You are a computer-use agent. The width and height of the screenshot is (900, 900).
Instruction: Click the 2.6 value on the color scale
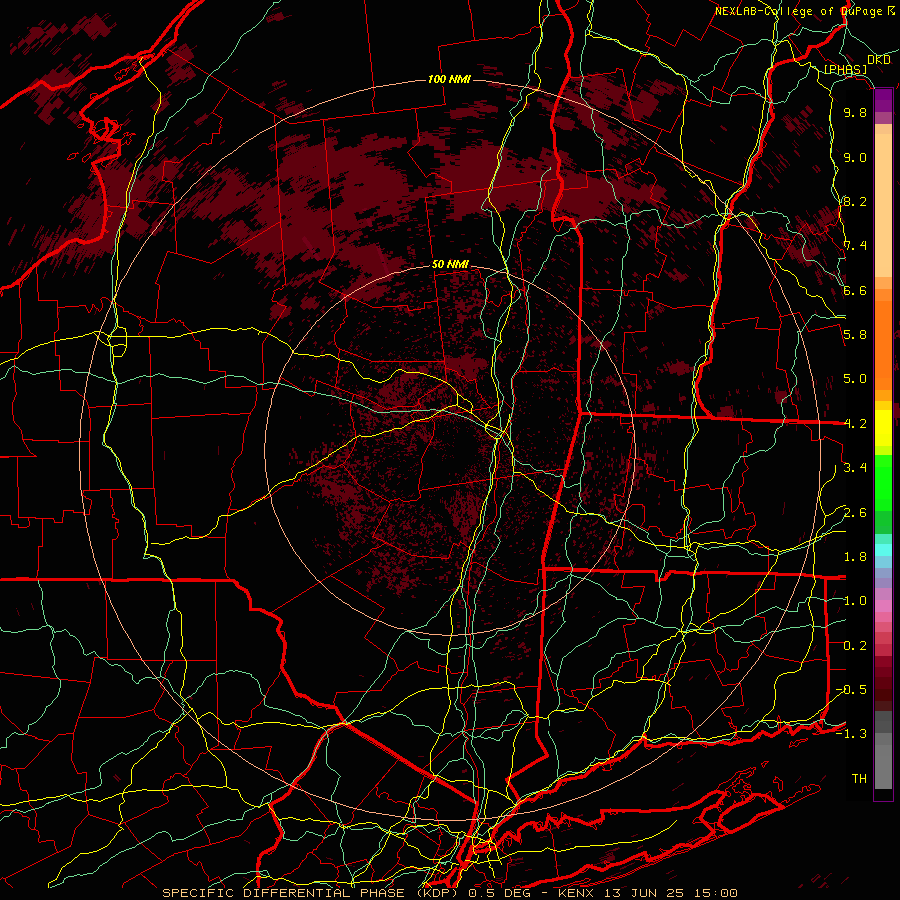point(855,512)
